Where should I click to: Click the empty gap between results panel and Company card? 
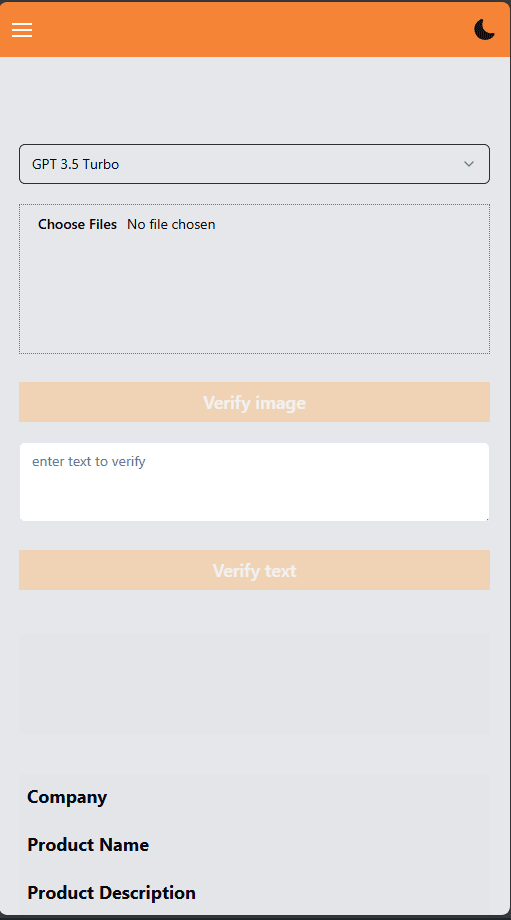pos(254,755)
